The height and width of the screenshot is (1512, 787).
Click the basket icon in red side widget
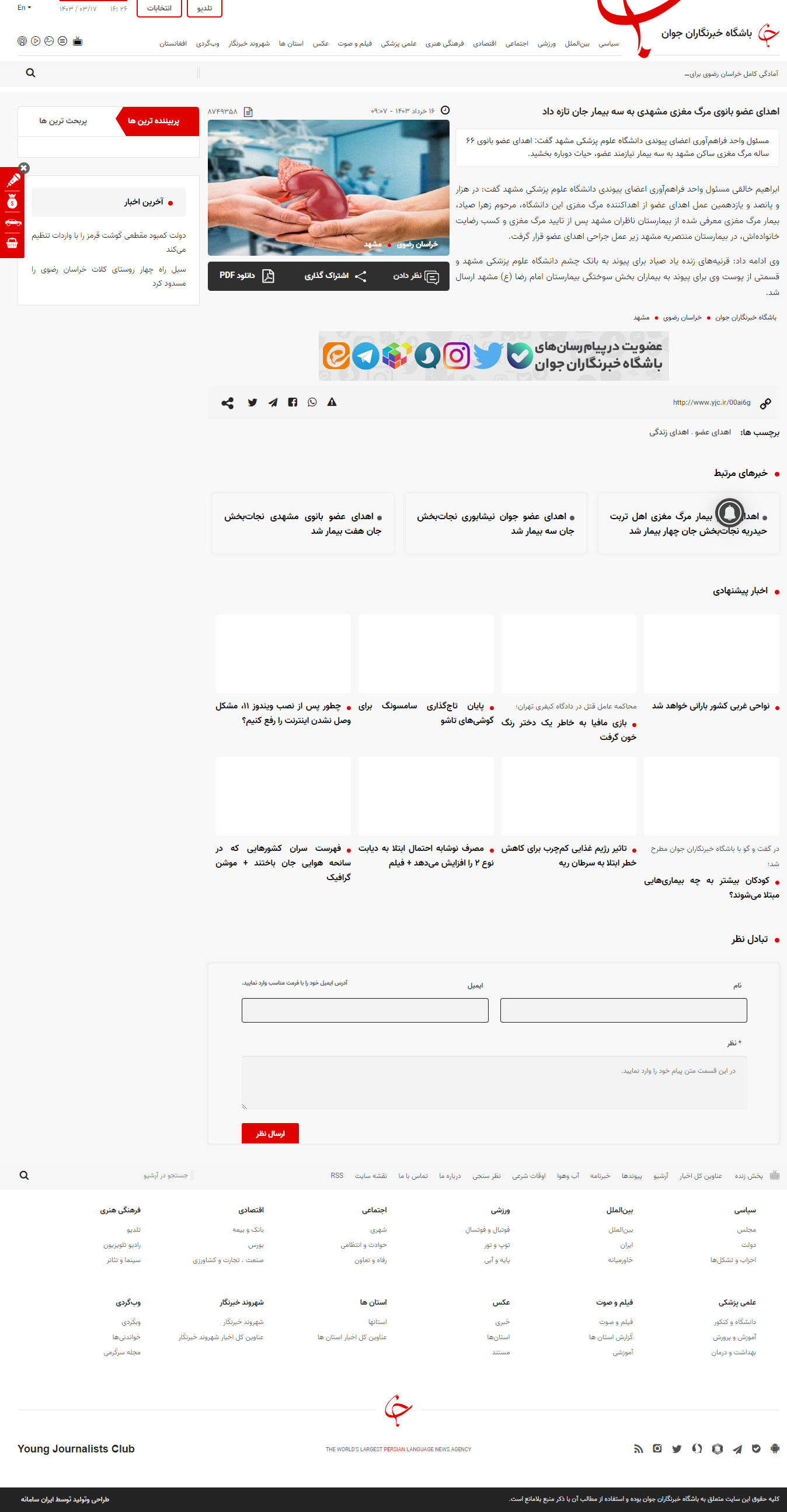tap(12, 242)
